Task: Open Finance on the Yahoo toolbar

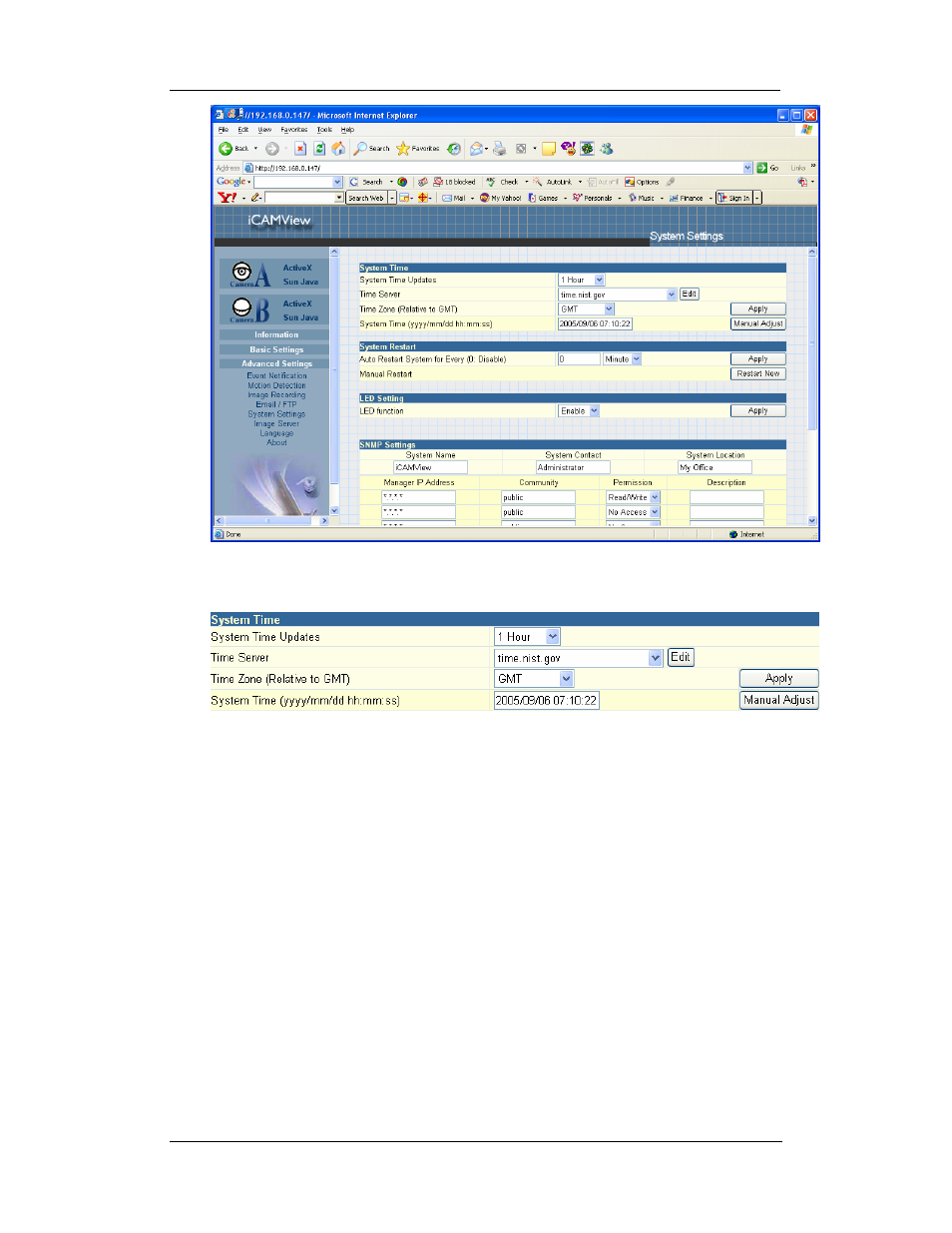Action: pyautogui.click(x=687, y=198)
